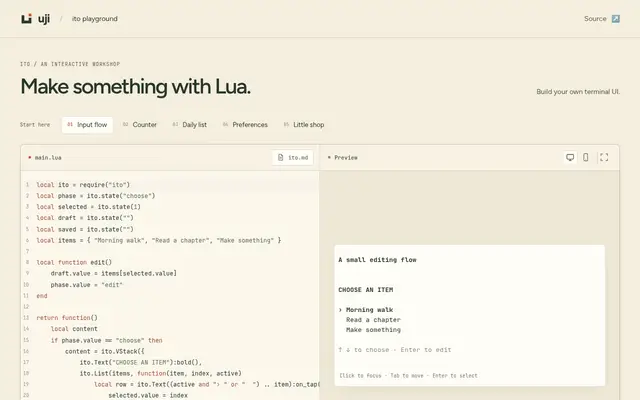Screen dimensions: 640x400
Task: Switch preview to mobile view icon
Action: (586, 157)
